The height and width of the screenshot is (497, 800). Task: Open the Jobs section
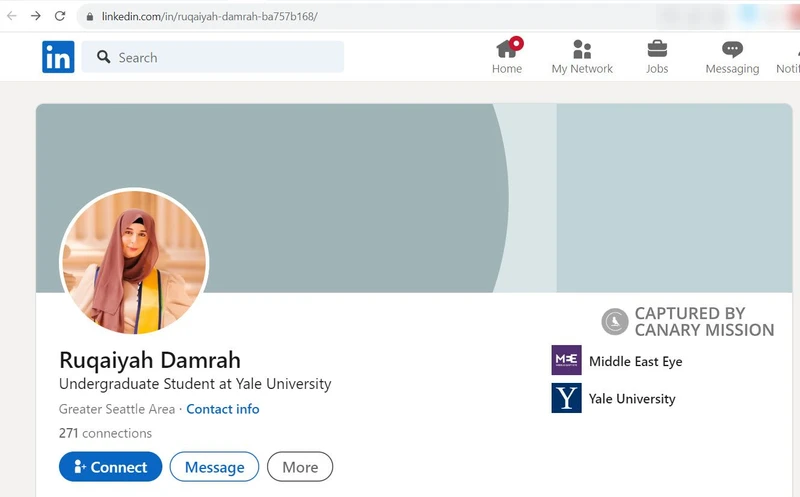657,57
